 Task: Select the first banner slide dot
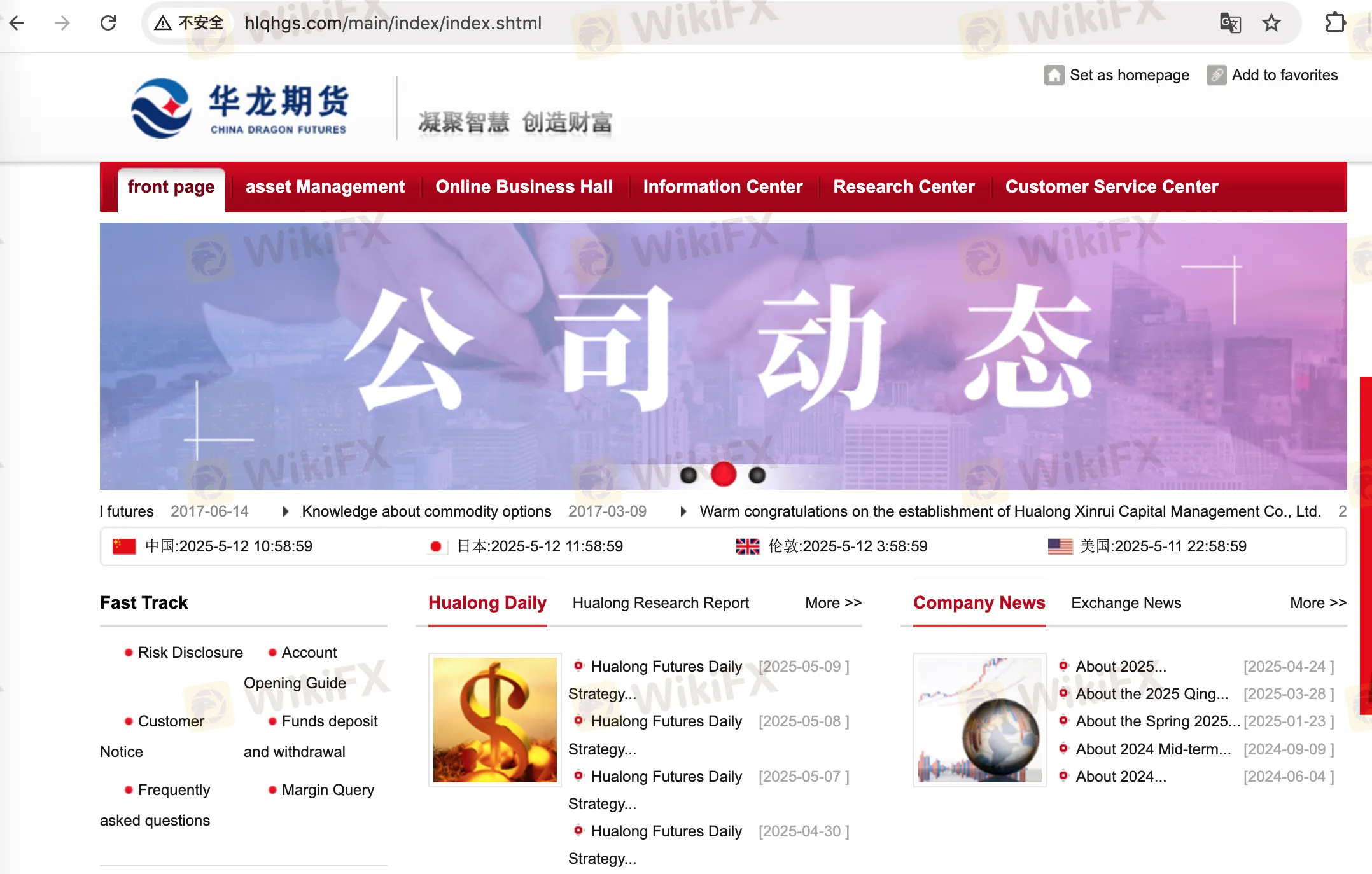(689, 475)
